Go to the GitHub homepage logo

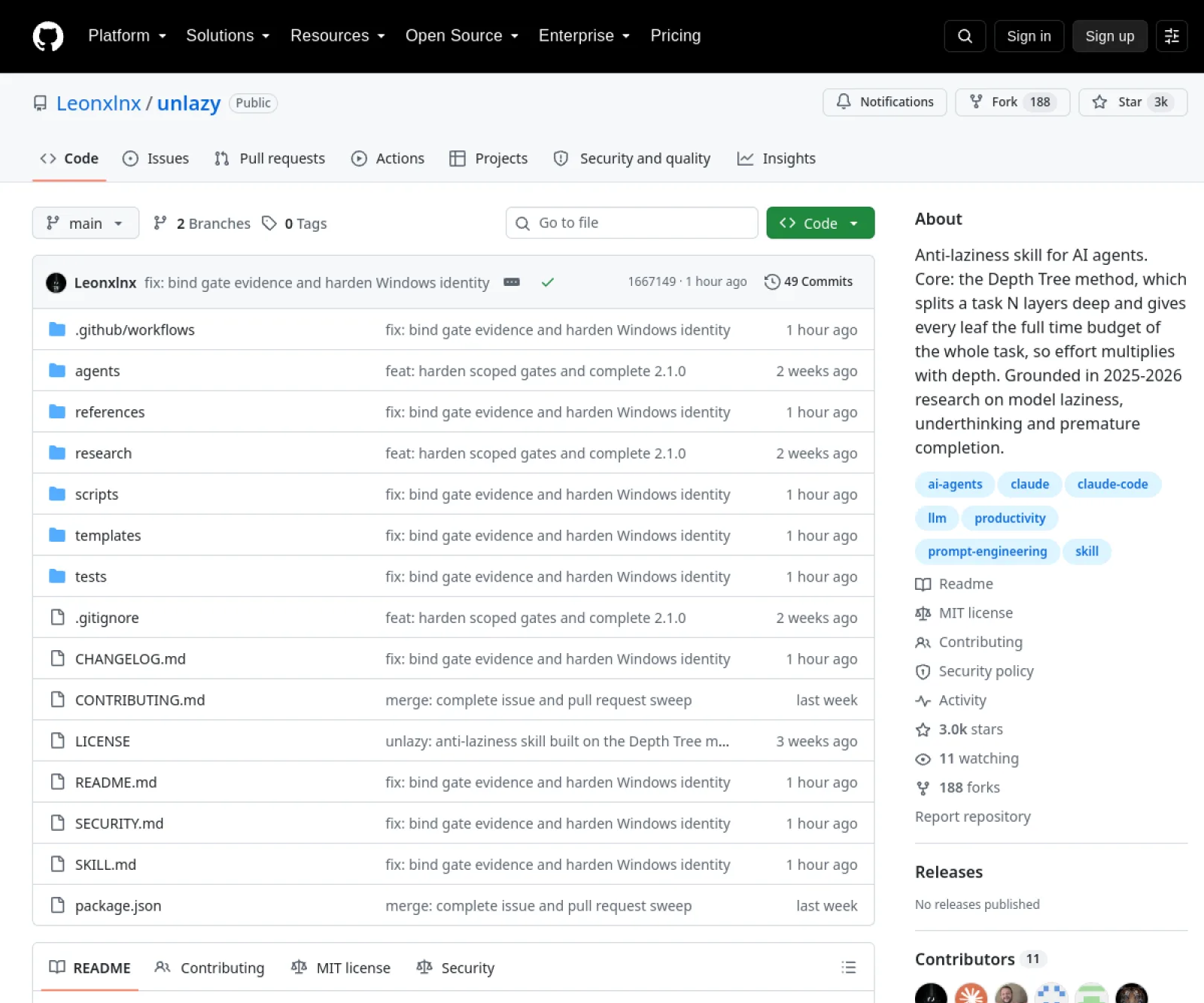[x=48, y=36]
